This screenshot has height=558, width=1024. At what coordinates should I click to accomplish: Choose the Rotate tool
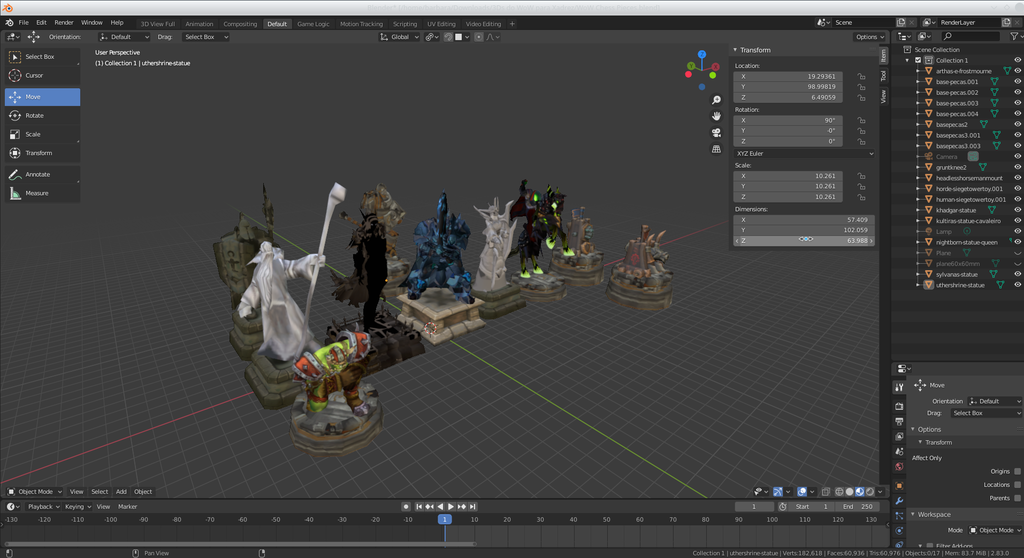[x=42, y=116]
